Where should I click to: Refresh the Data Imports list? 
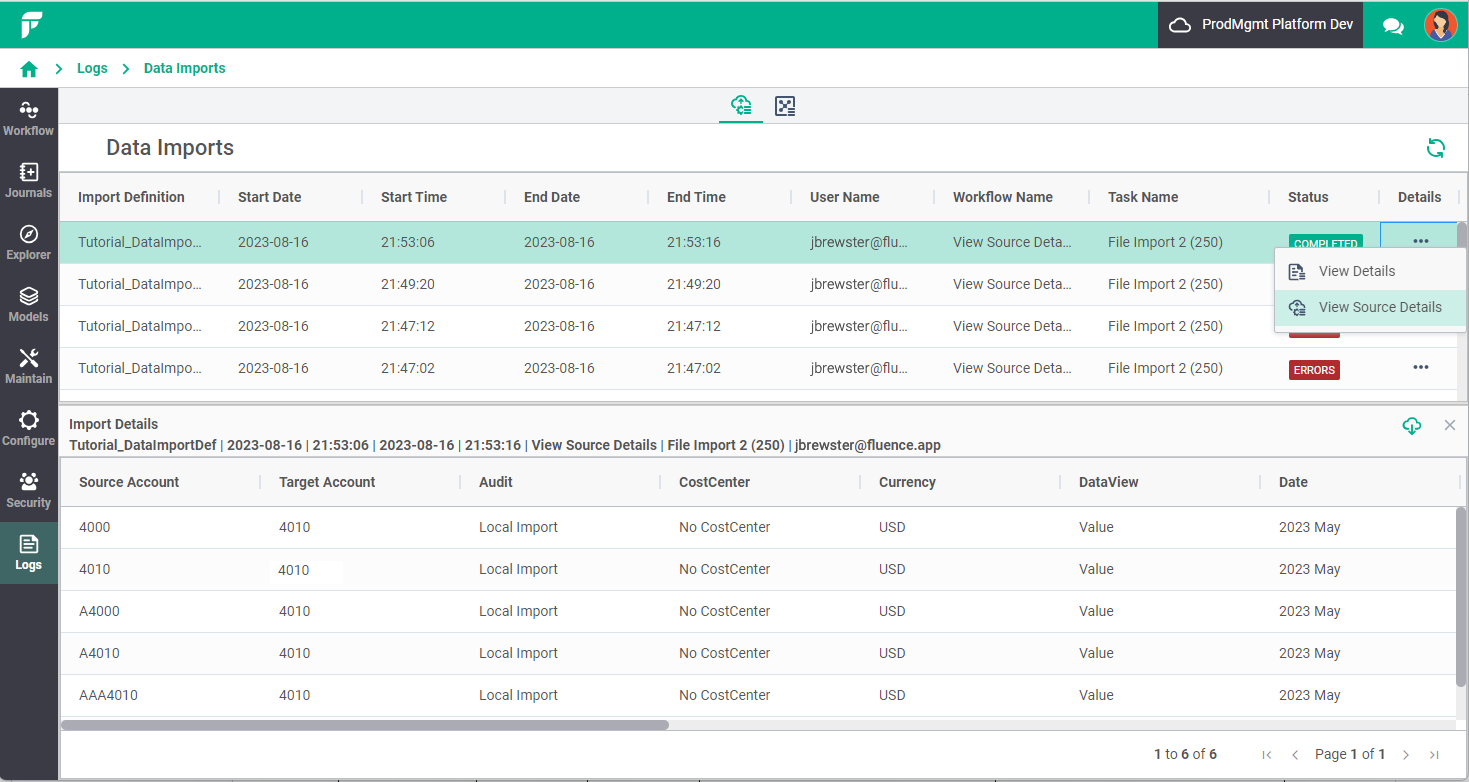pos(1435,148)
